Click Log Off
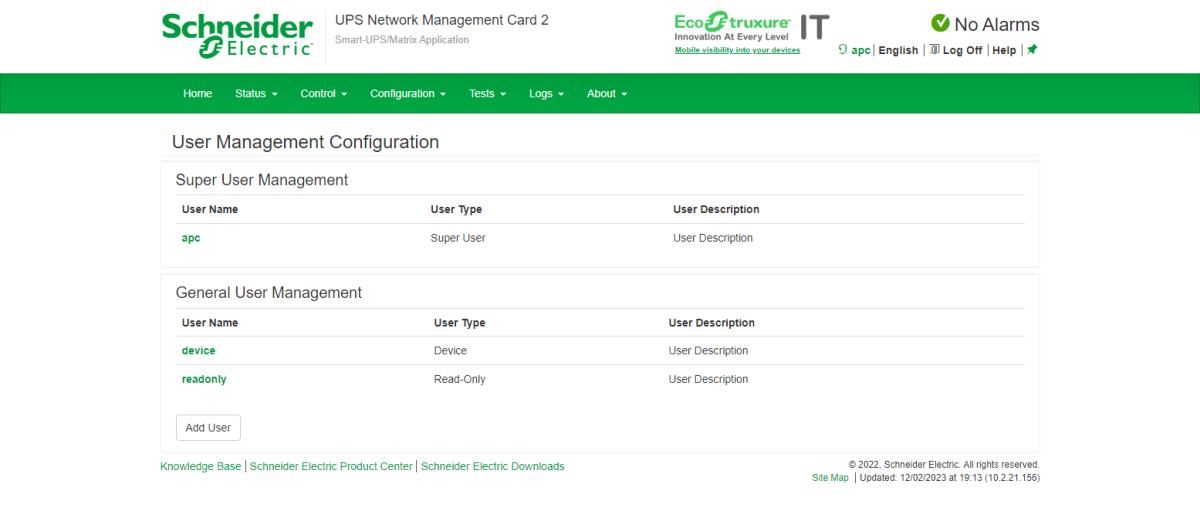The height and width of the screenshot is (511, 1200). (x=962, y=50)
